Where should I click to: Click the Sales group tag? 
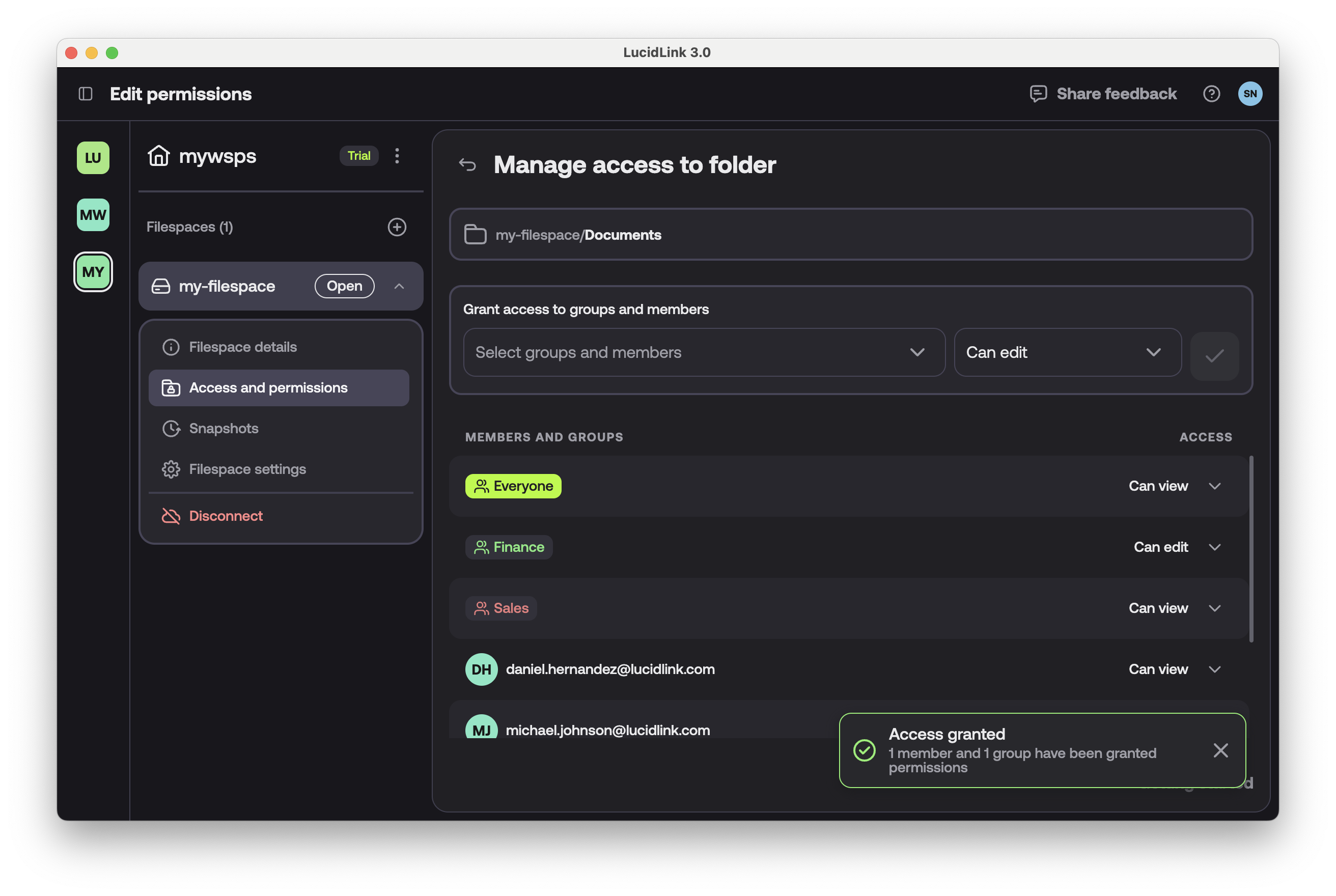500,608
